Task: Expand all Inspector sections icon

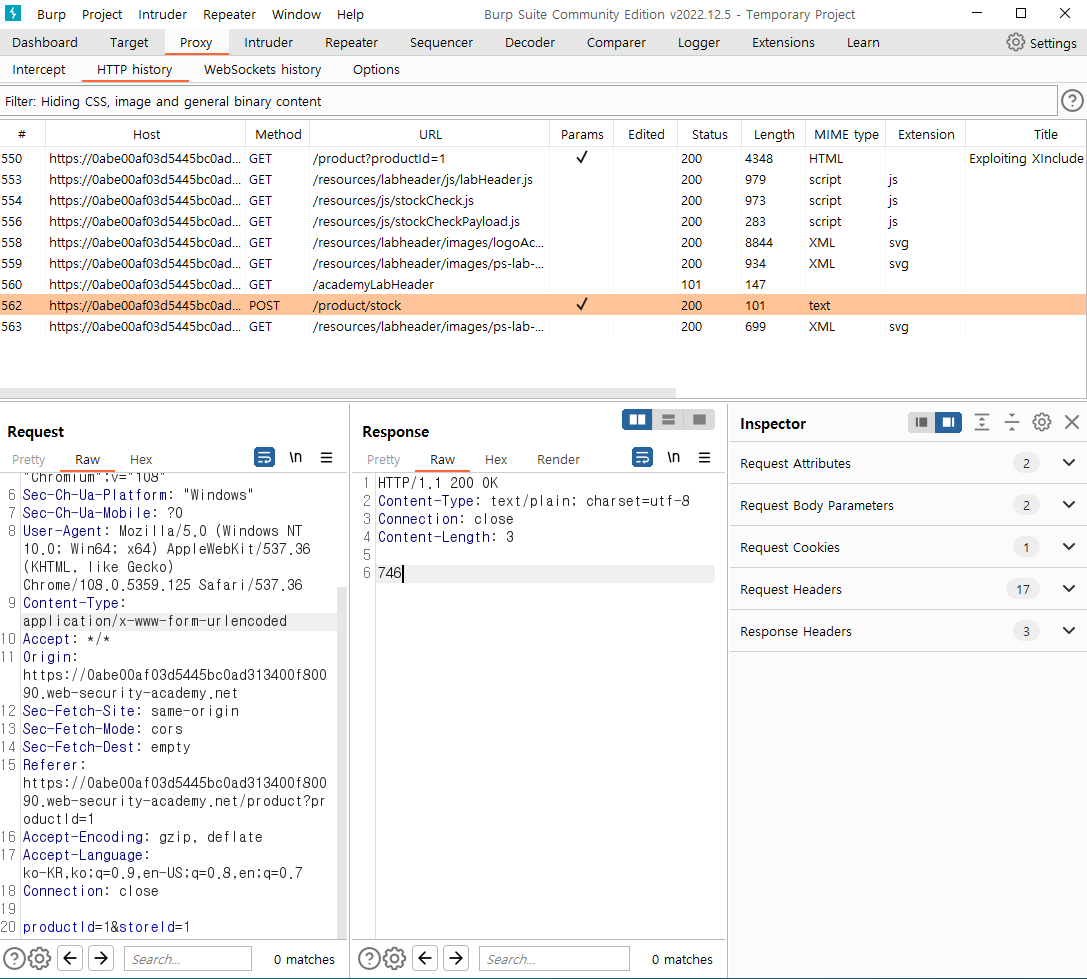Action: coord(982,422)
